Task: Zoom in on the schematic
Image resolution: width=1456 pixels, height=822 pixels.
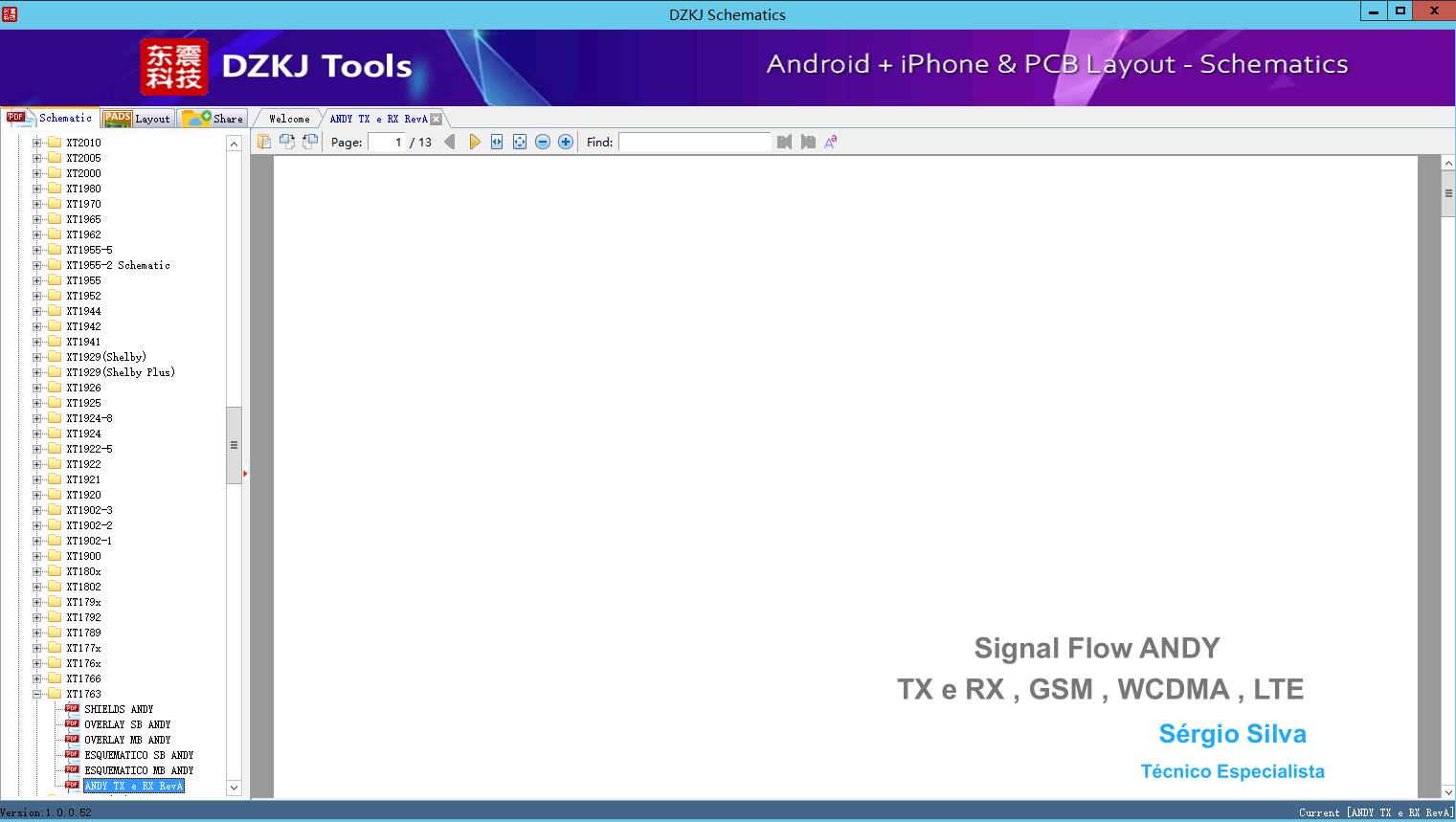Action: [566, 142]
